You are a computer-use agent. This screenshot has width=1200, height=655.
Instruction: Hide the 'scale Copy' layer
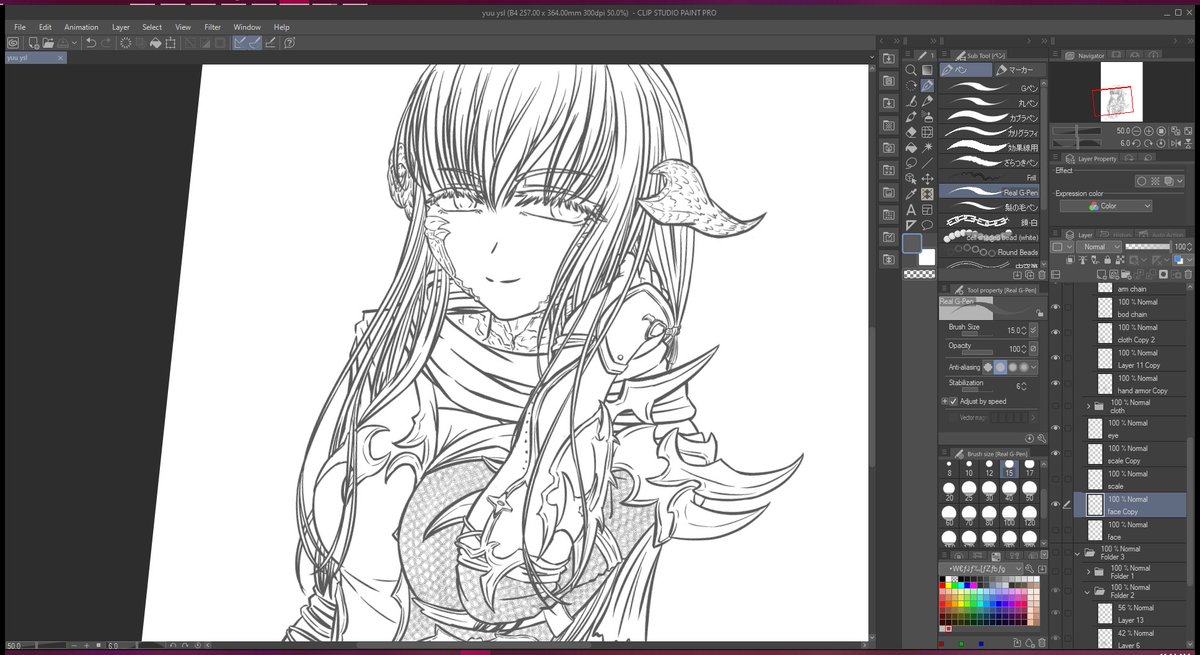1055,454
